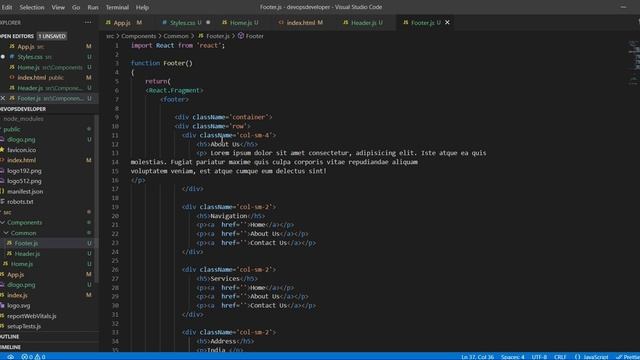Collapse the public folder
The image size is (640, 360).
(12, 129)
